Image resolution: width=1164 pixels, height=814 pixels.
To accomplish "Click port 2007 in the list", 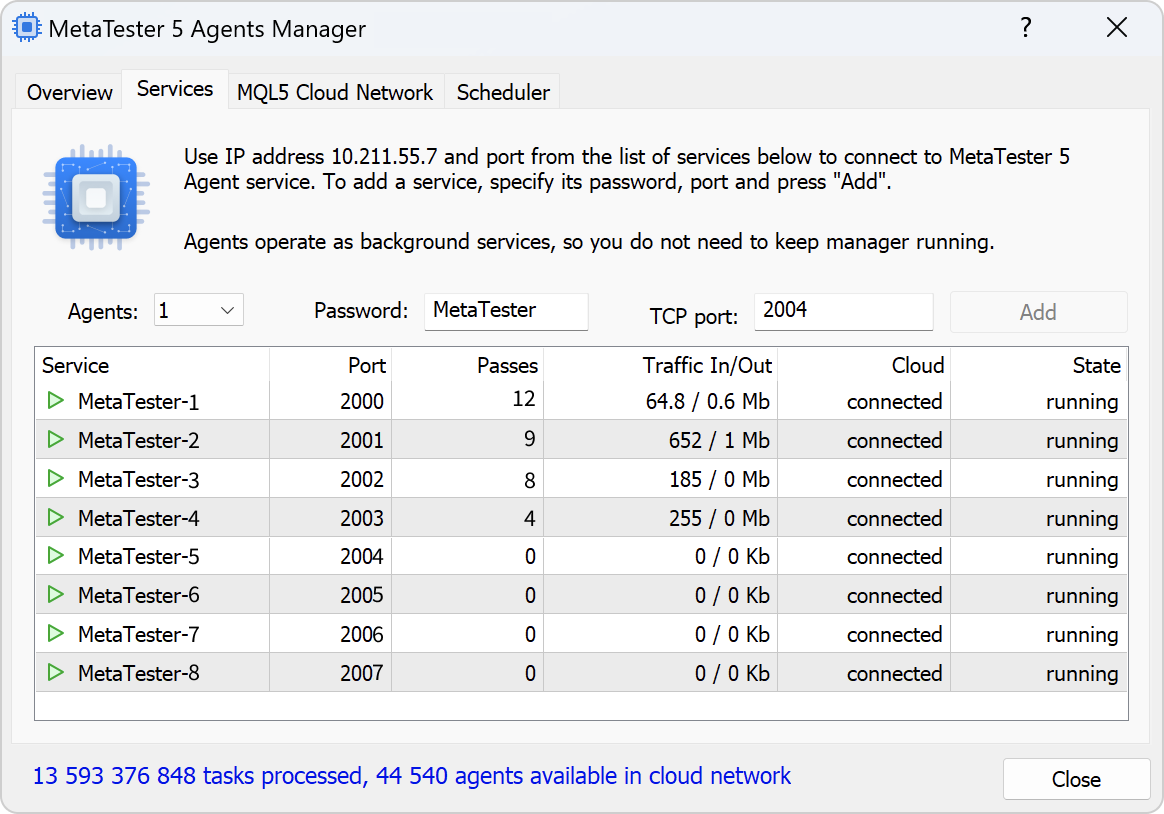I will click(x=362, y=673).
